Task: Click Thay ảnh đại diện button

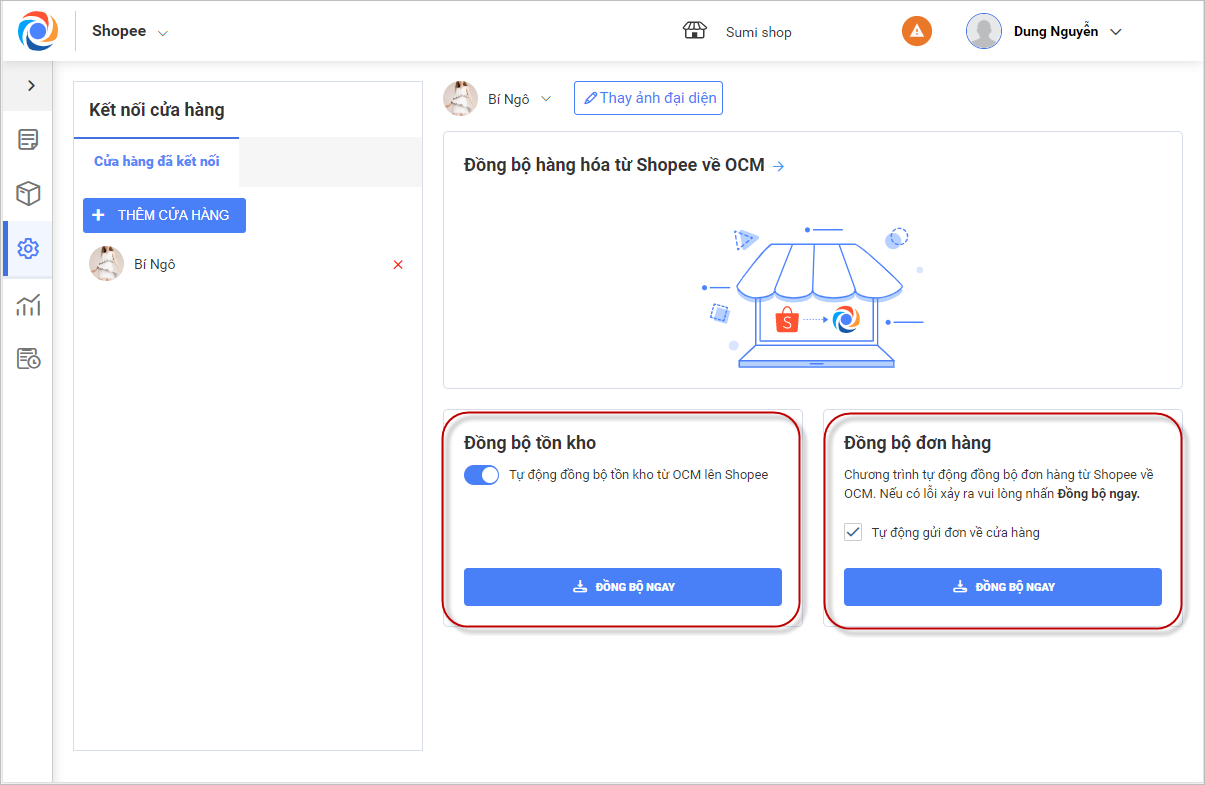Action: click(648, 98)
